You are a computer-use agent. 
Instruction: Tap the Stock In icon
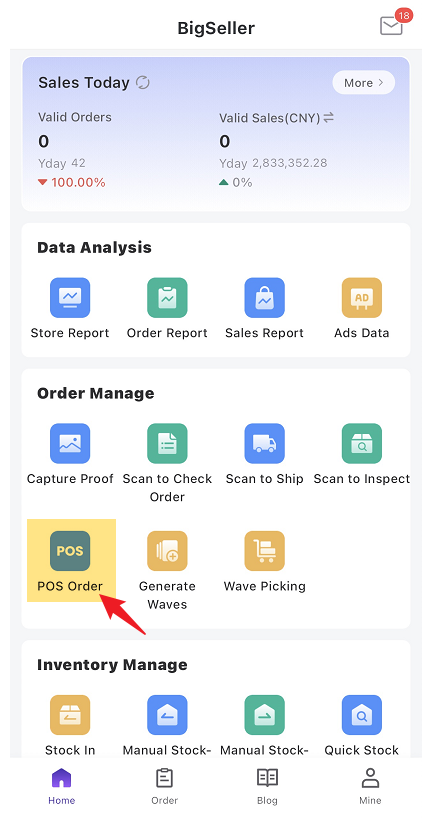point(70,715)
